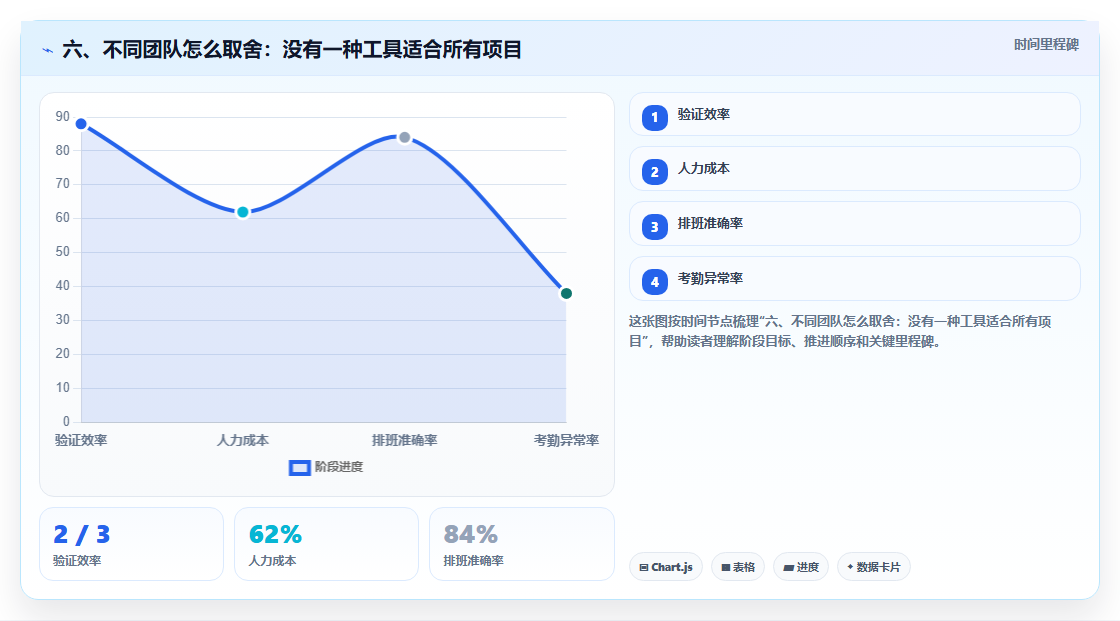Open the 2 / 3 验证效率 card

[x=131, y=544]
